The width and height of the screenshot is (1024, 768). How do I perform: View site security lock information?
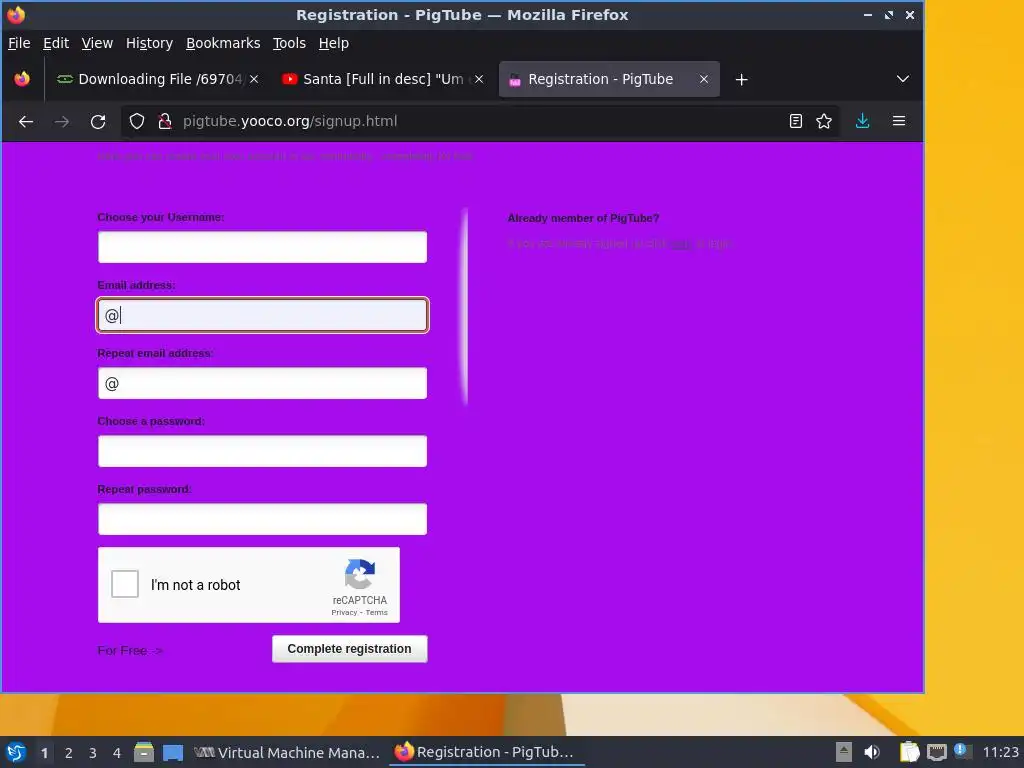coord(165,121)
